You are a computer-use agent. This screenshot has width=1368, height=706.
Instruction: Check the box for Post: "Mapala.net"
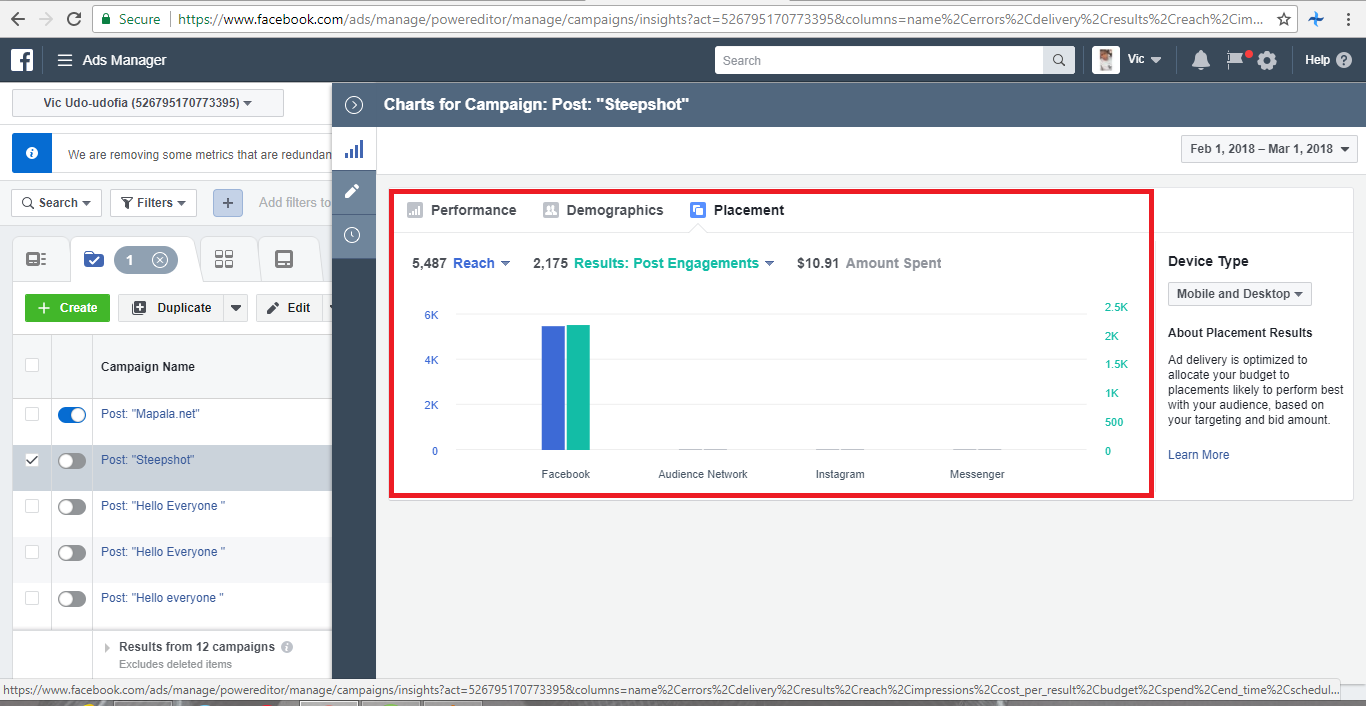[x=32, y=414]
